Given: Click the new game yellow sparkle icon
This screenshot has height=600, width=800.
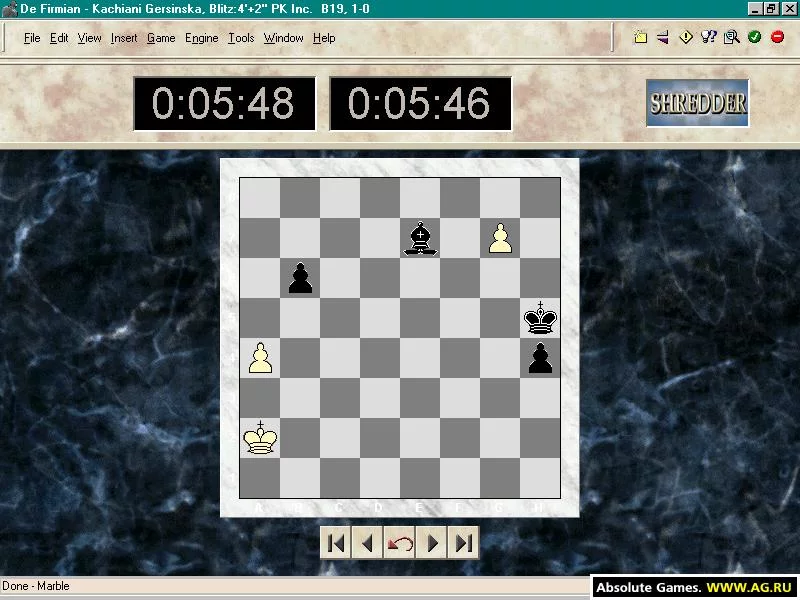Looking at the screenshot, I should [640, 37].
